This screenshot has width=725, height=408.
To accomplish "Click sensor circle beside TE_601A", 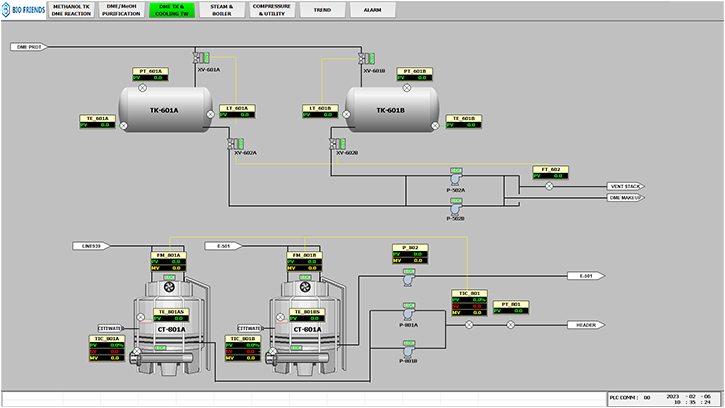I will tap(123, 125).
